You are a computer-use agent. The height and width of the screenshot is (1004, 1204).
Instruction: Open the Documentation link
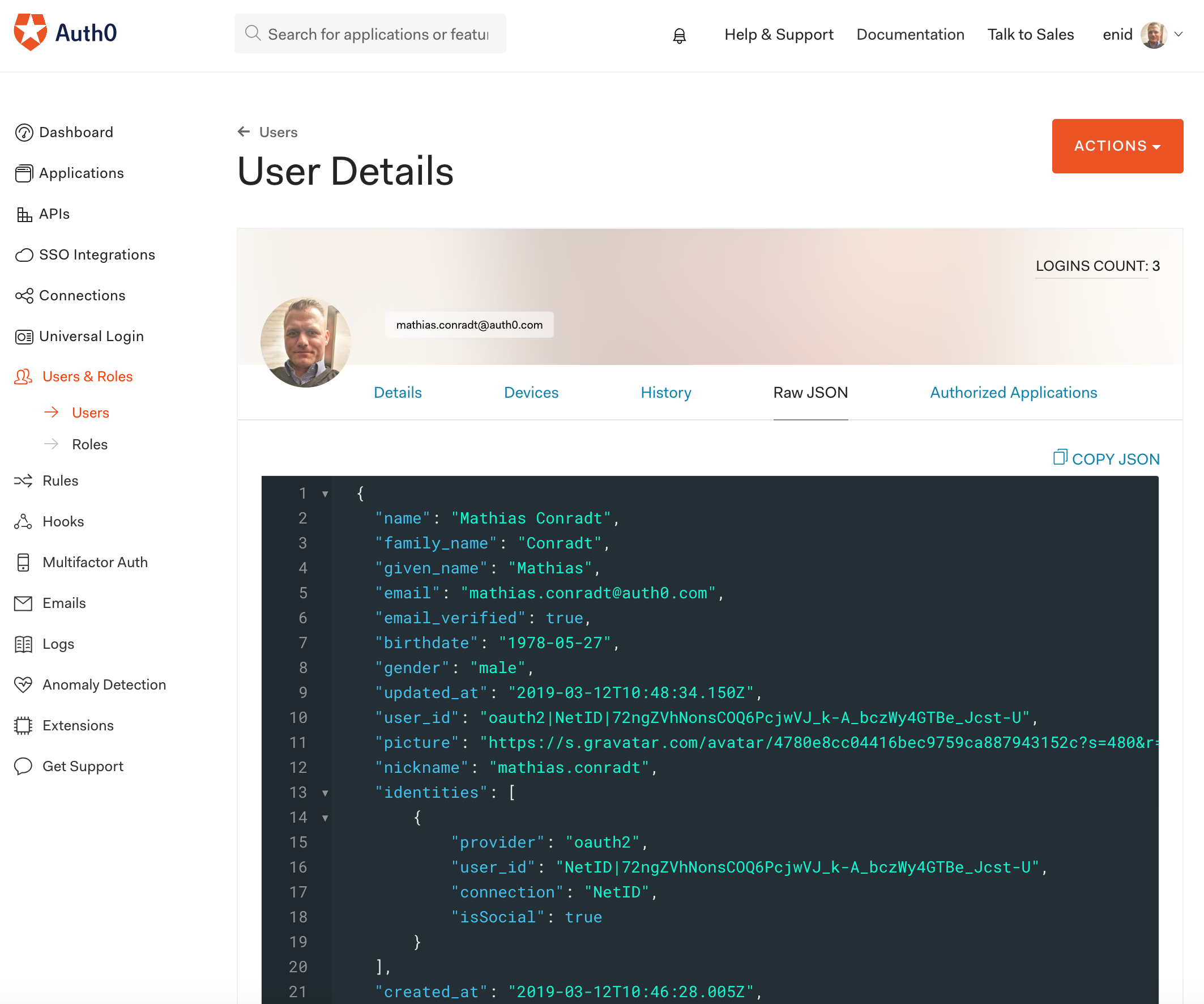[x=910, y=35]
